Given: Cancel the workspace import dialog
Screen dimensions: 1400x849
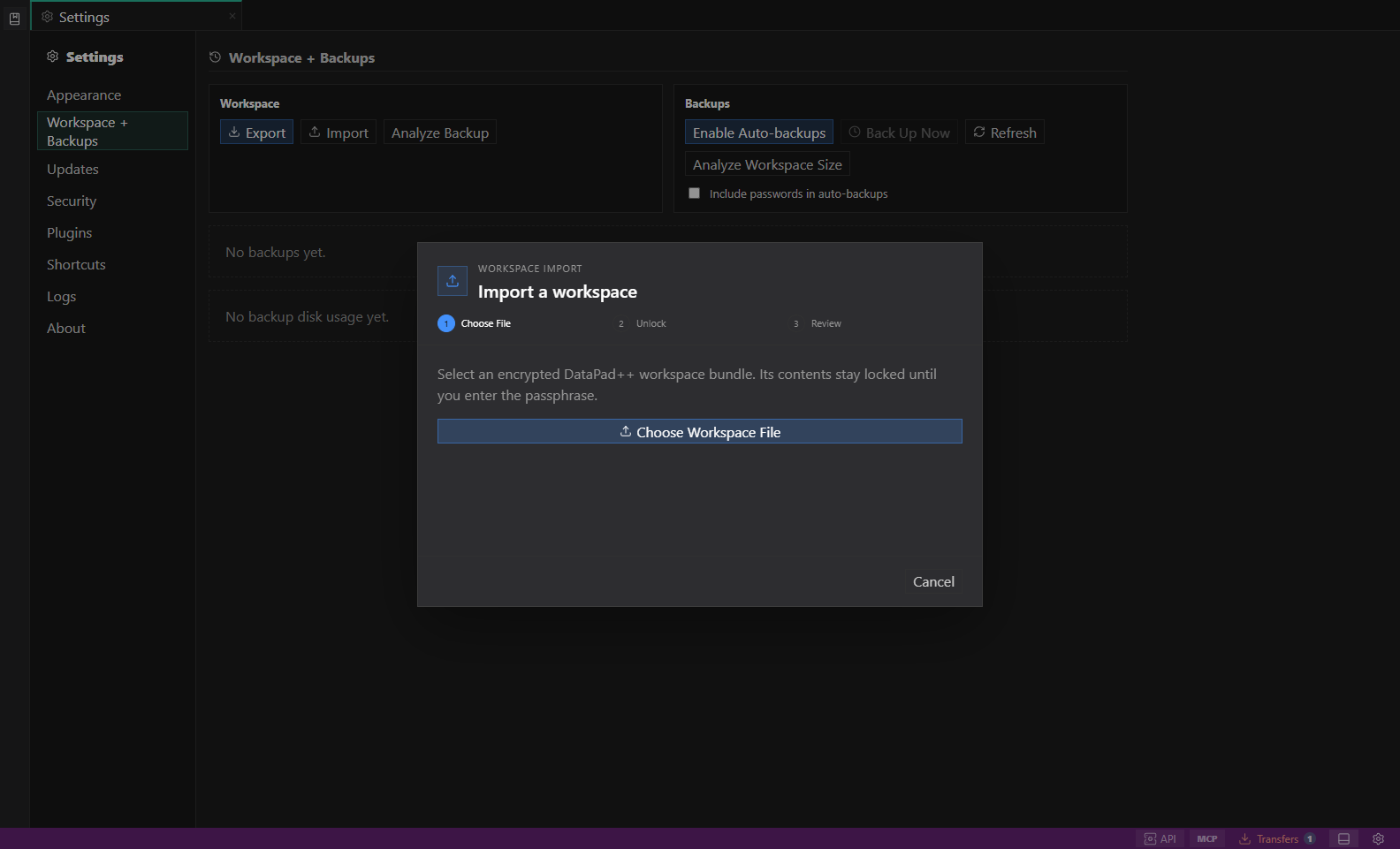Looking at the screenshot, I should click(x=933, y=581).
